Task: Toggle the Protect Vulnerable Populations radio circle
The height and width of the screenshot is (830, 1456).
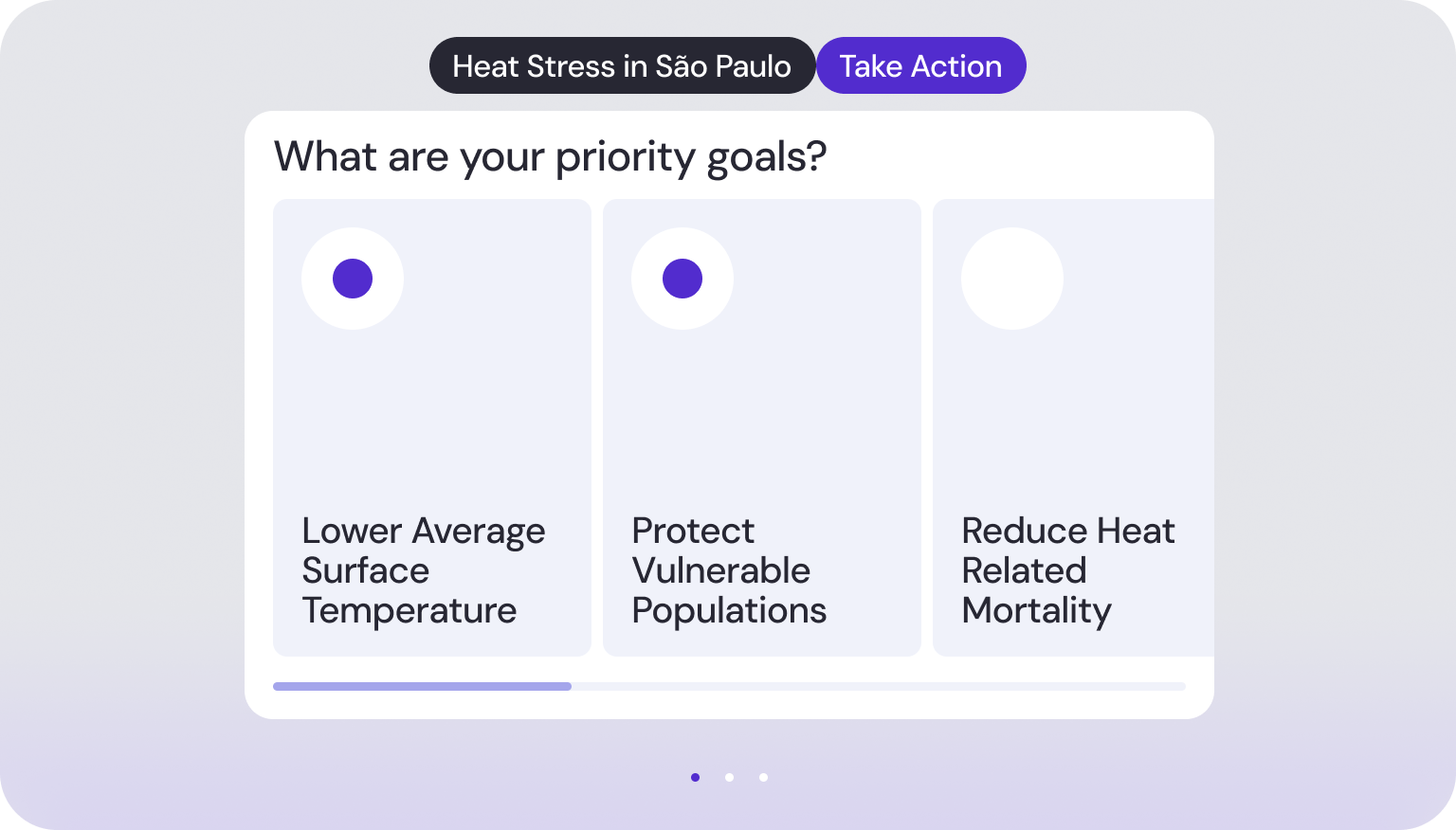Action: [x=682, y=279]
